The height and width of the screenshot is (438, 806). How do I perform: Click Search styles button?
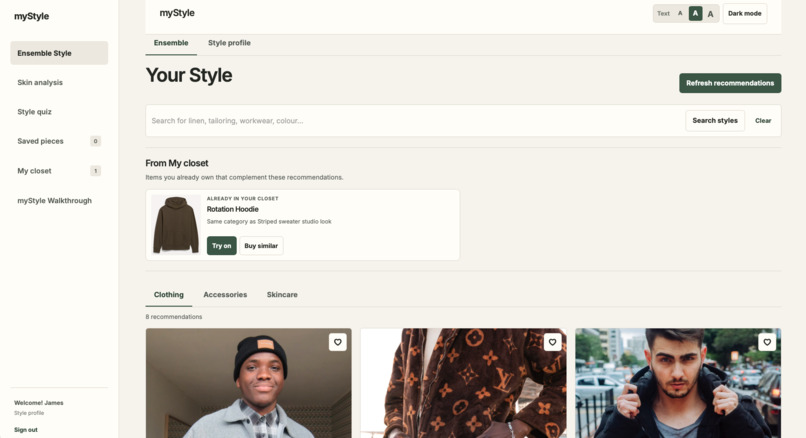pos(715,121)
